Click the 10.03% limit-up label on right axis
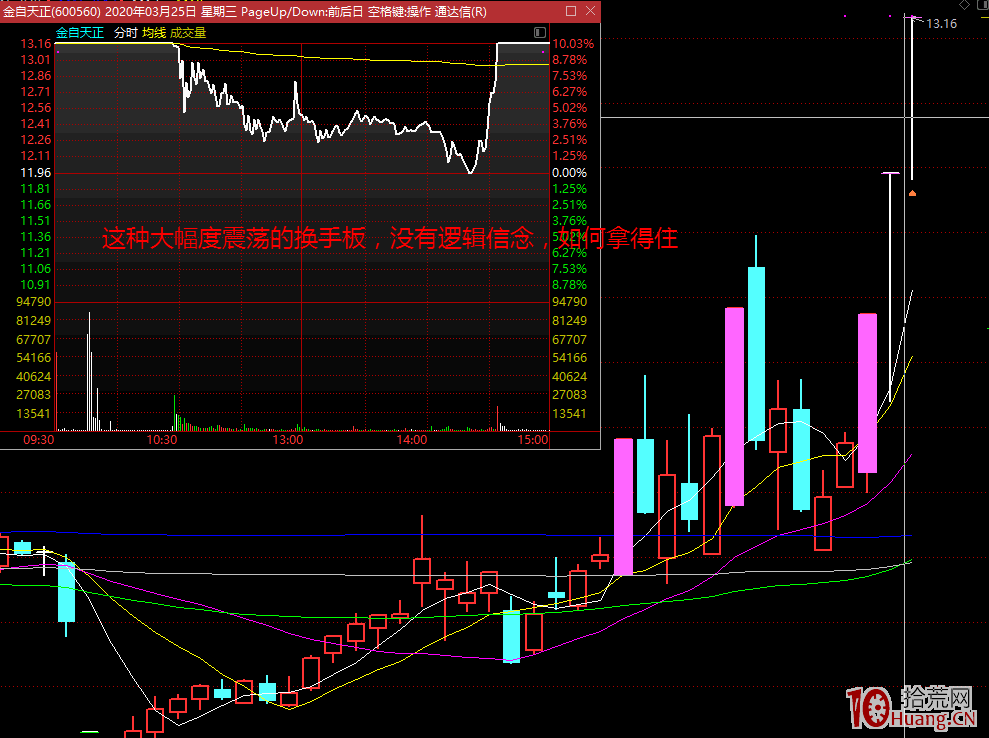This screenshot has width=989, height=738. (572, 44)
